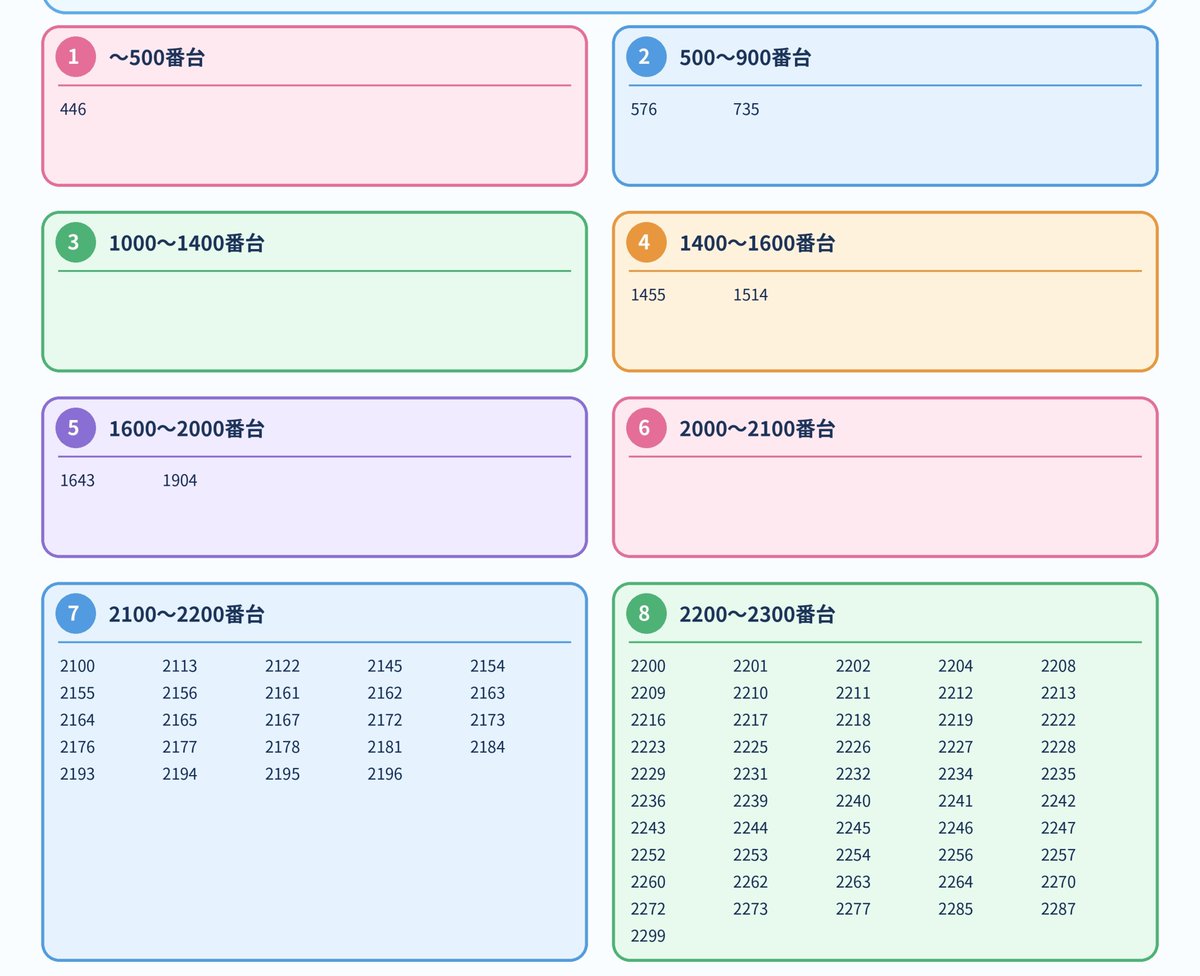Click number 2257
1200x976 pixels.
coord(1058,855)
